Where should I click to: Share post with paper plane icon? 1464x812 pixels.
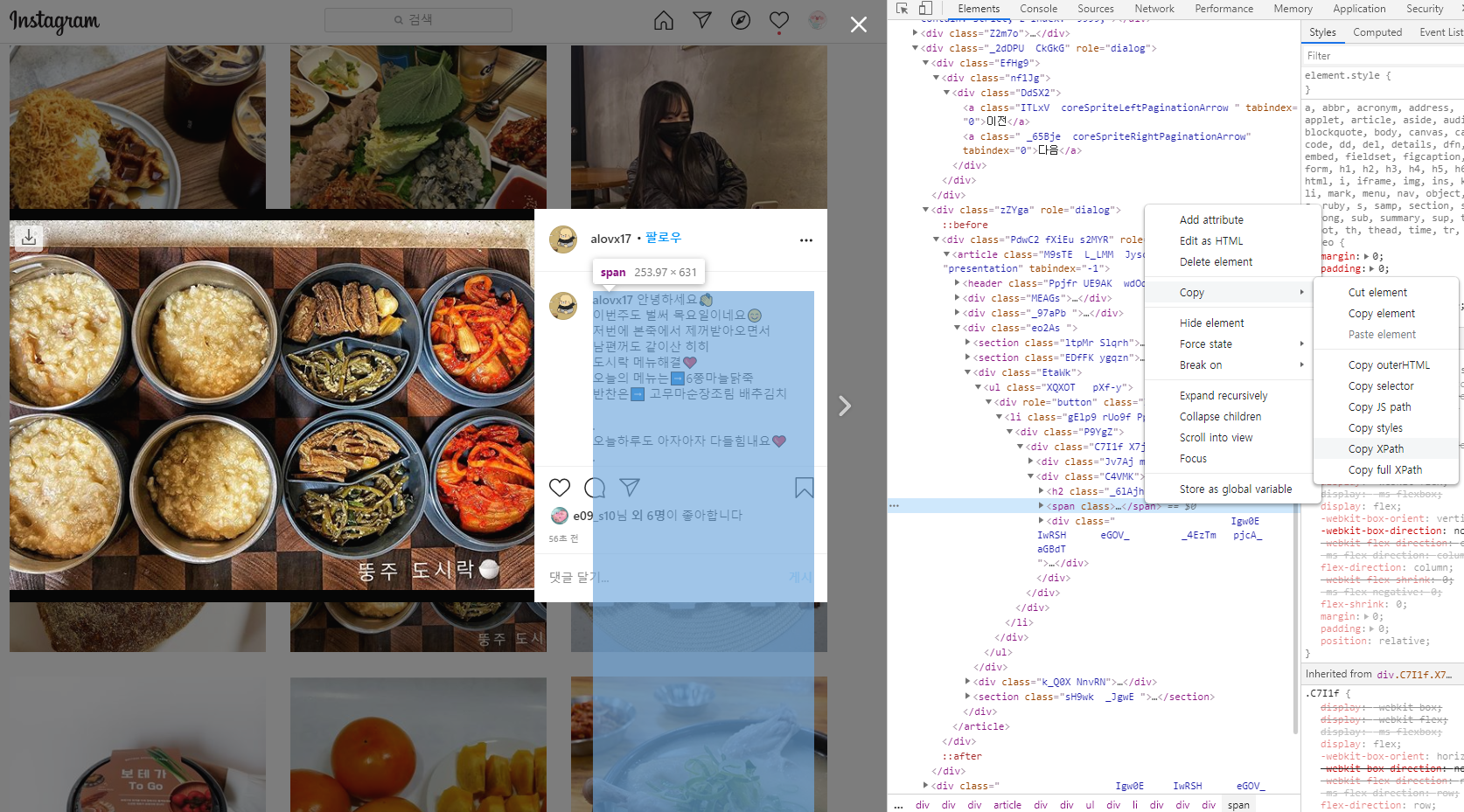630,488
